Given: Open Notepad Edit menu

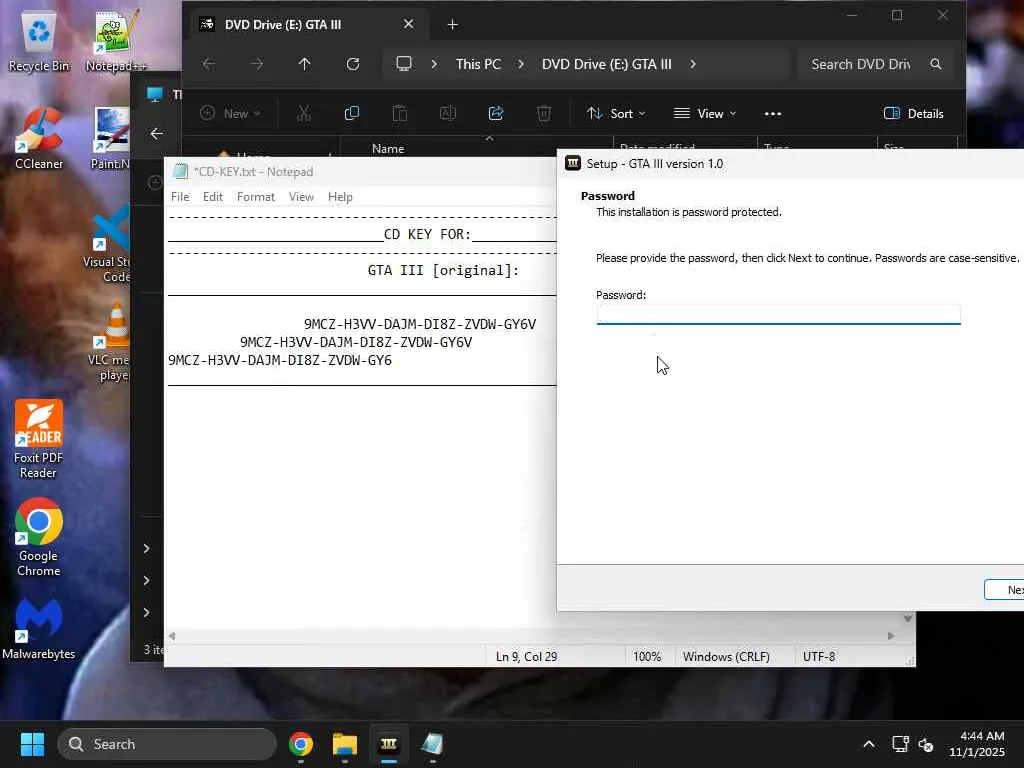Looking at the screenshot, I should (x=213, y=197).
